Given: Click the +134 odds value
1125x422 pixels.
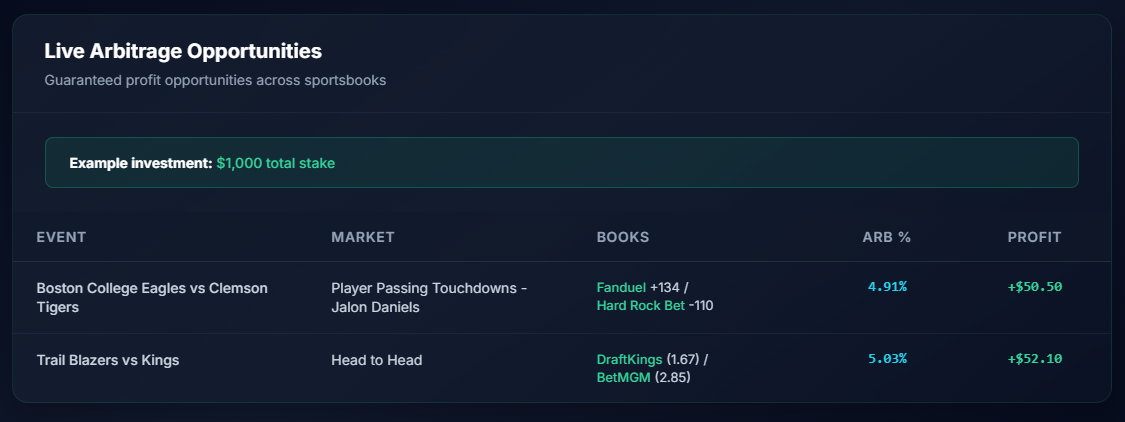Looking at the screenshot, I should (x=665, y=288).
